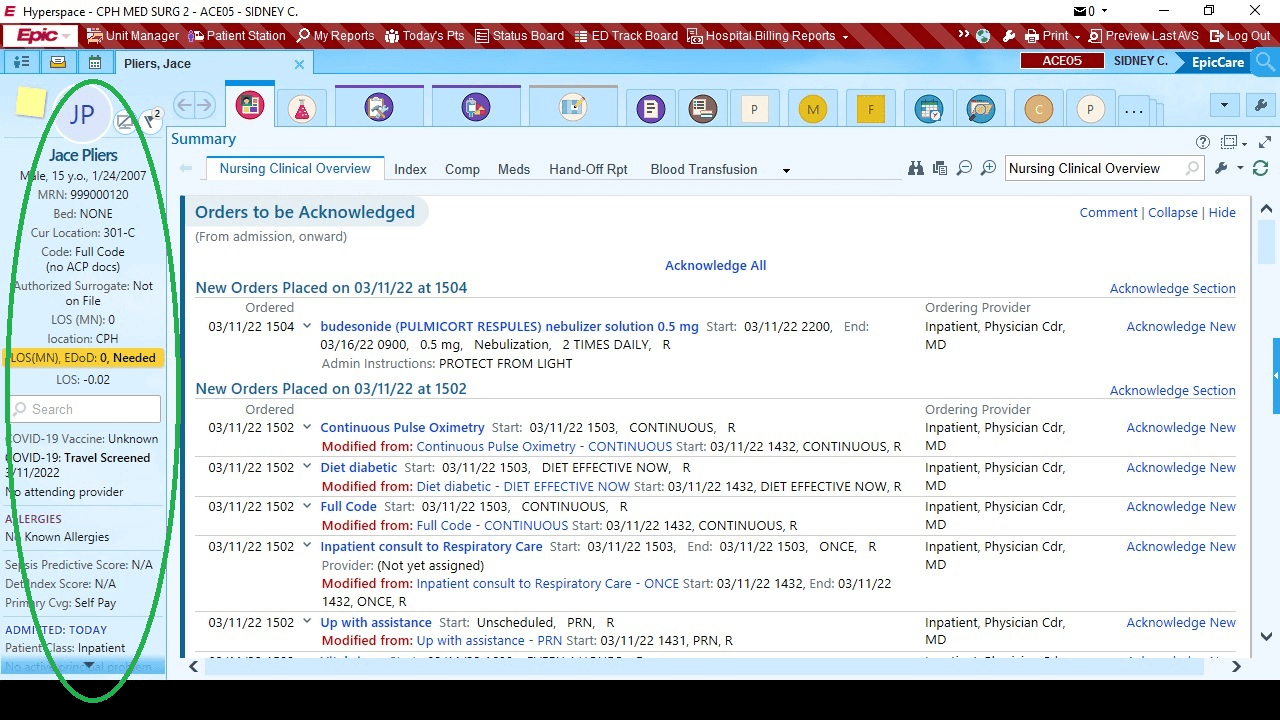Switch to the Meds report tab

click(514, 169)
